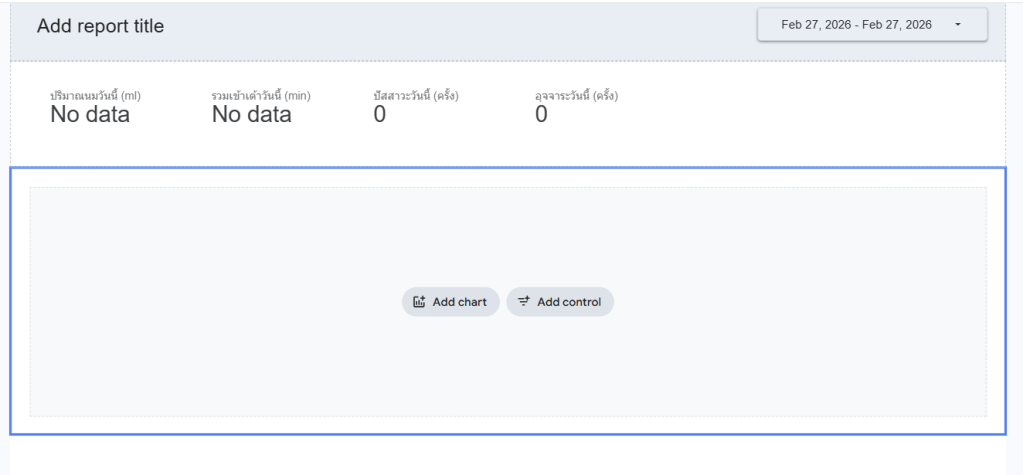The height and width of the screenshot is (475, 1023).
Task: Edit the 'Add report title' text
Action: [x=100, y=26]
